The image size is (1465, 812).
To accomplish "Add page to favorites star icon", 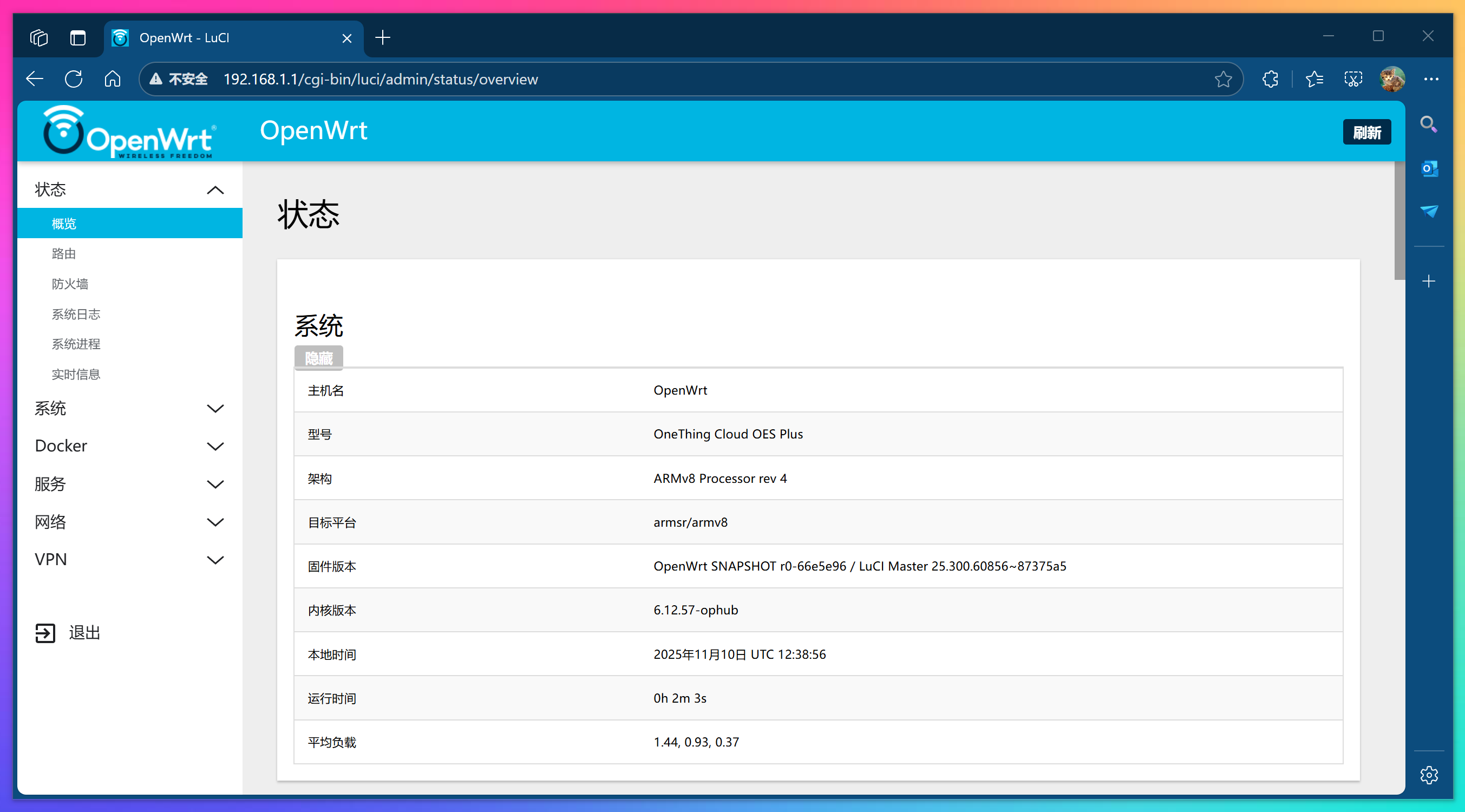I will pos(1223,79).
